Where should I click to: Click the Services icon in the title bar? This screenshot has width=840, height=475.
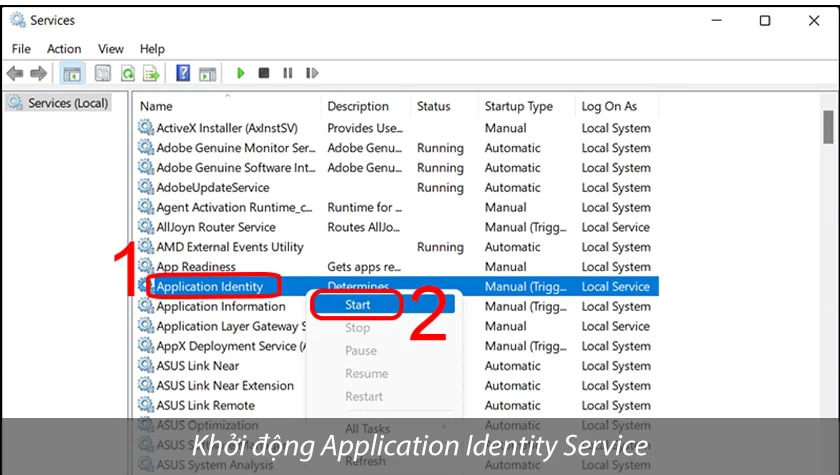pos(18,20)
